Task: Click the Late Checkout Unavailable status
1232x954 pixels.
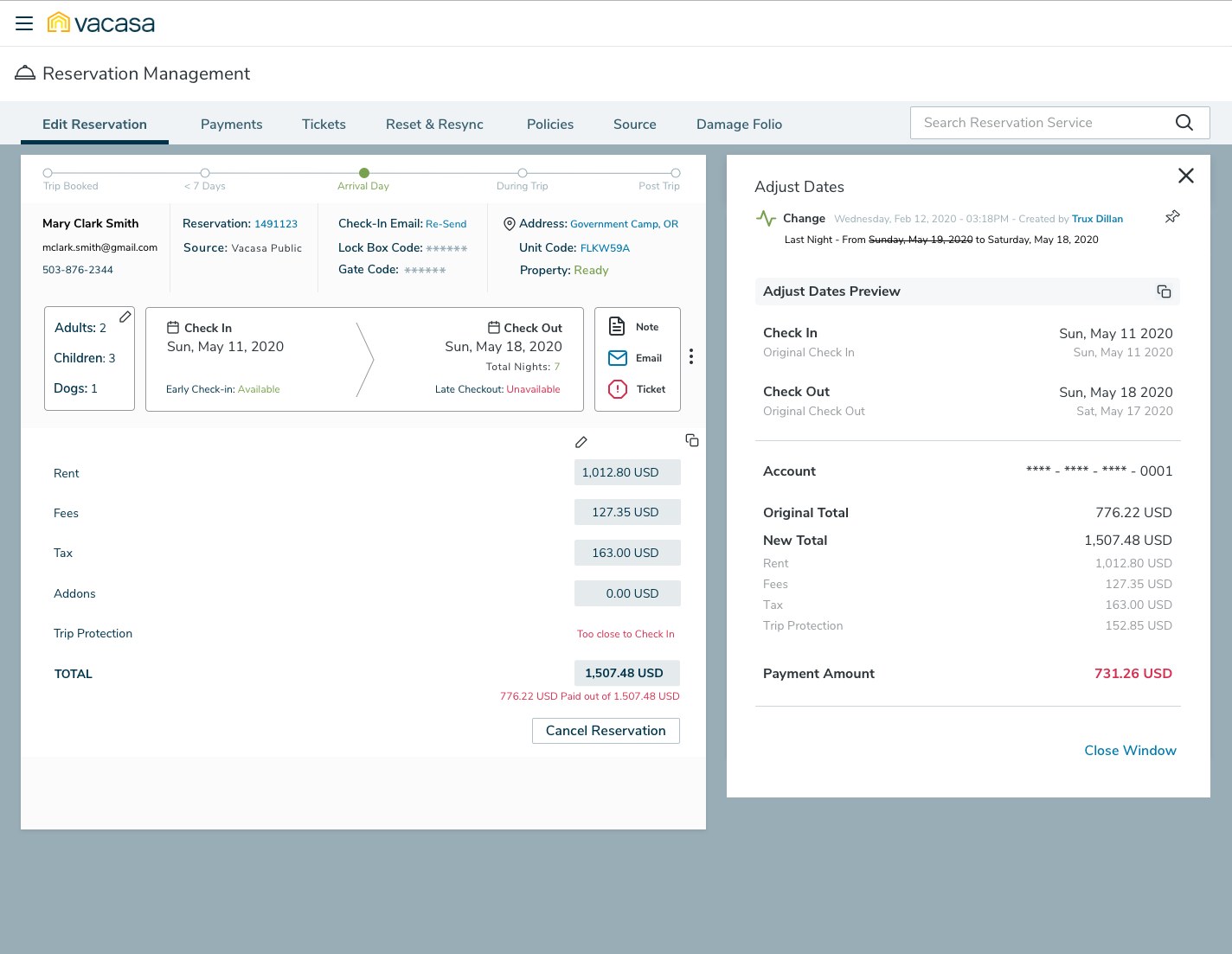Action: tap(533, 389)
